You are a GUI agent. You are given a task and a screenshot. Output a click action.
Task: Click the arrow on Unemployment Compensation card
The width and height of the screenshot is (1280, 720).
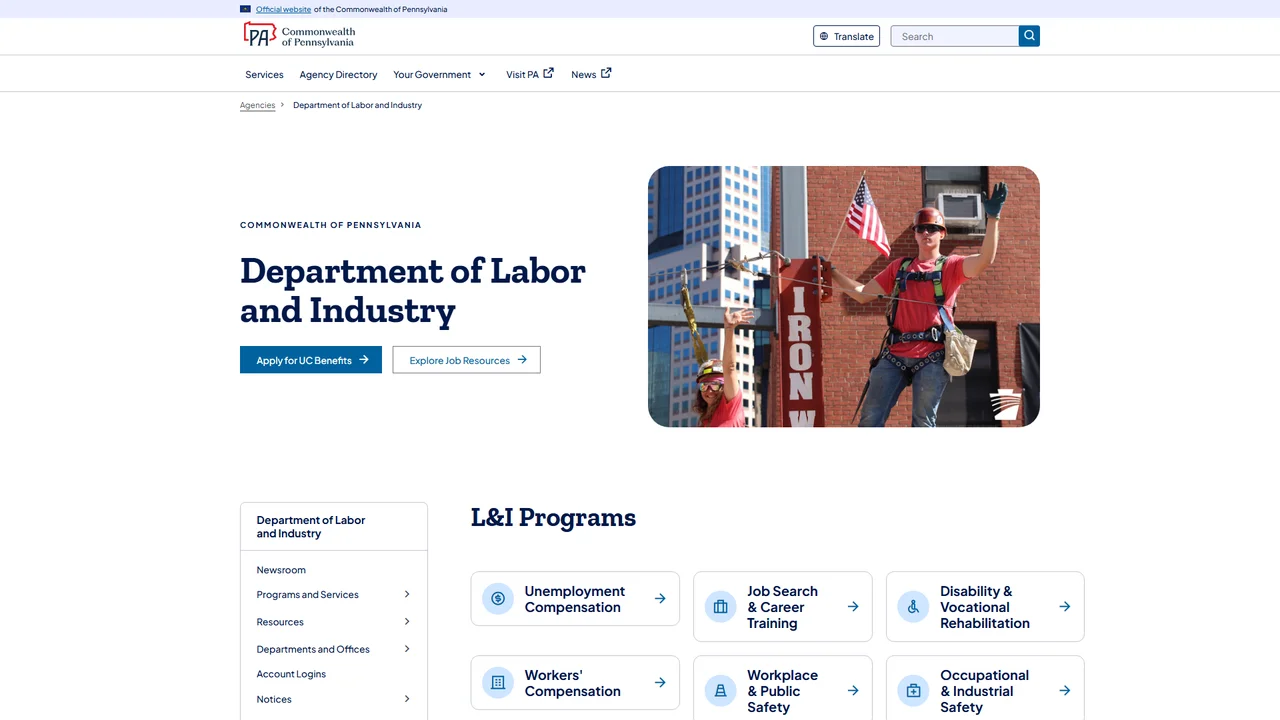coord(660,599)
